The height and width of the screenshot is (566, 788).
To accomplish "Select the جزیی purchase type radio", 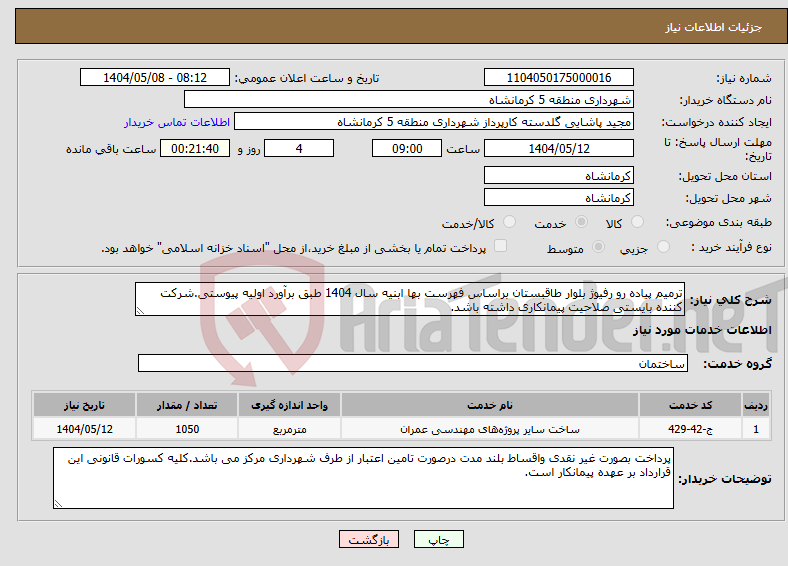I will click(x=663, y=247).
